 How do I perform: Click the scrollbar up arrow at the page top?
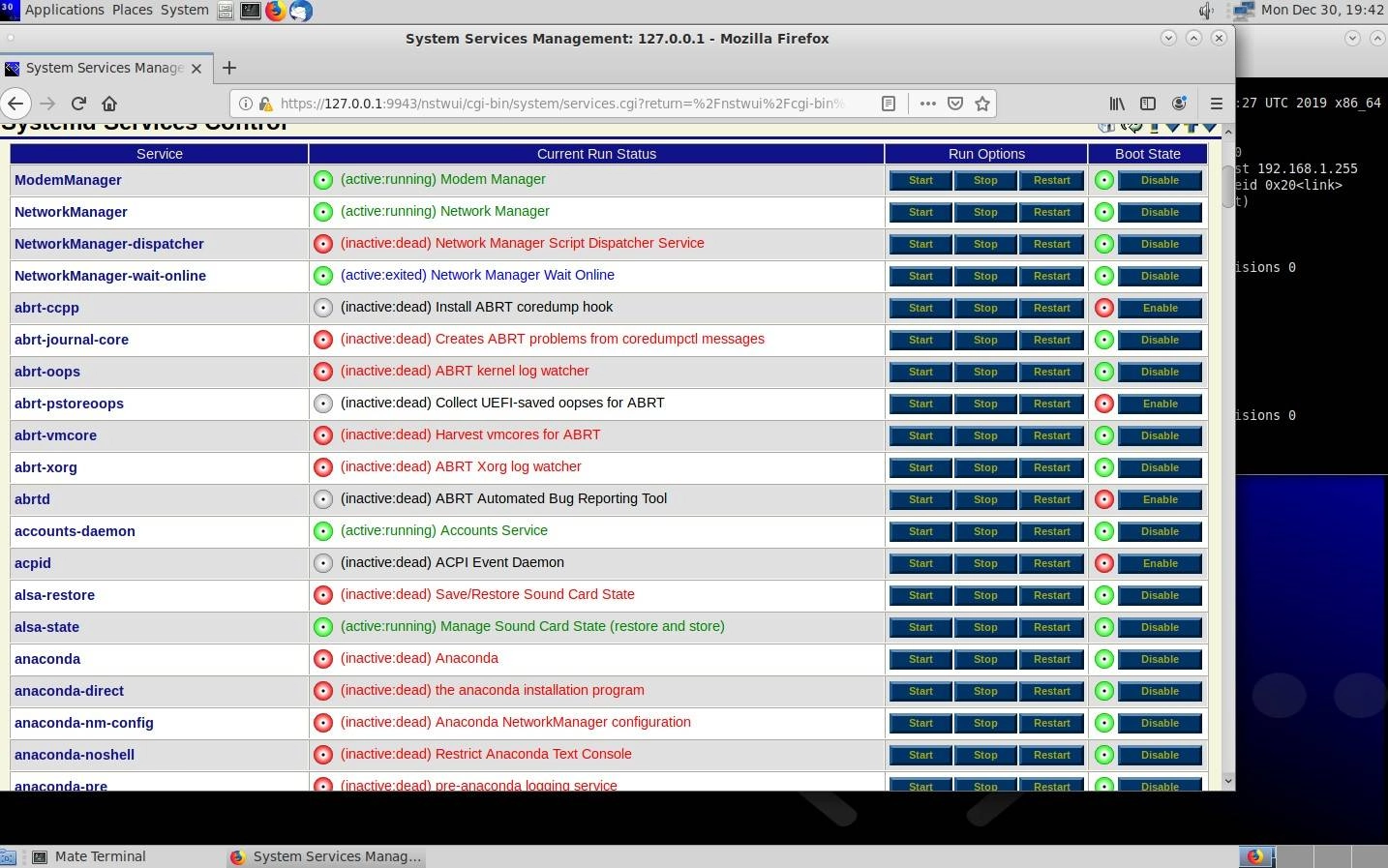coord(1227,132)
